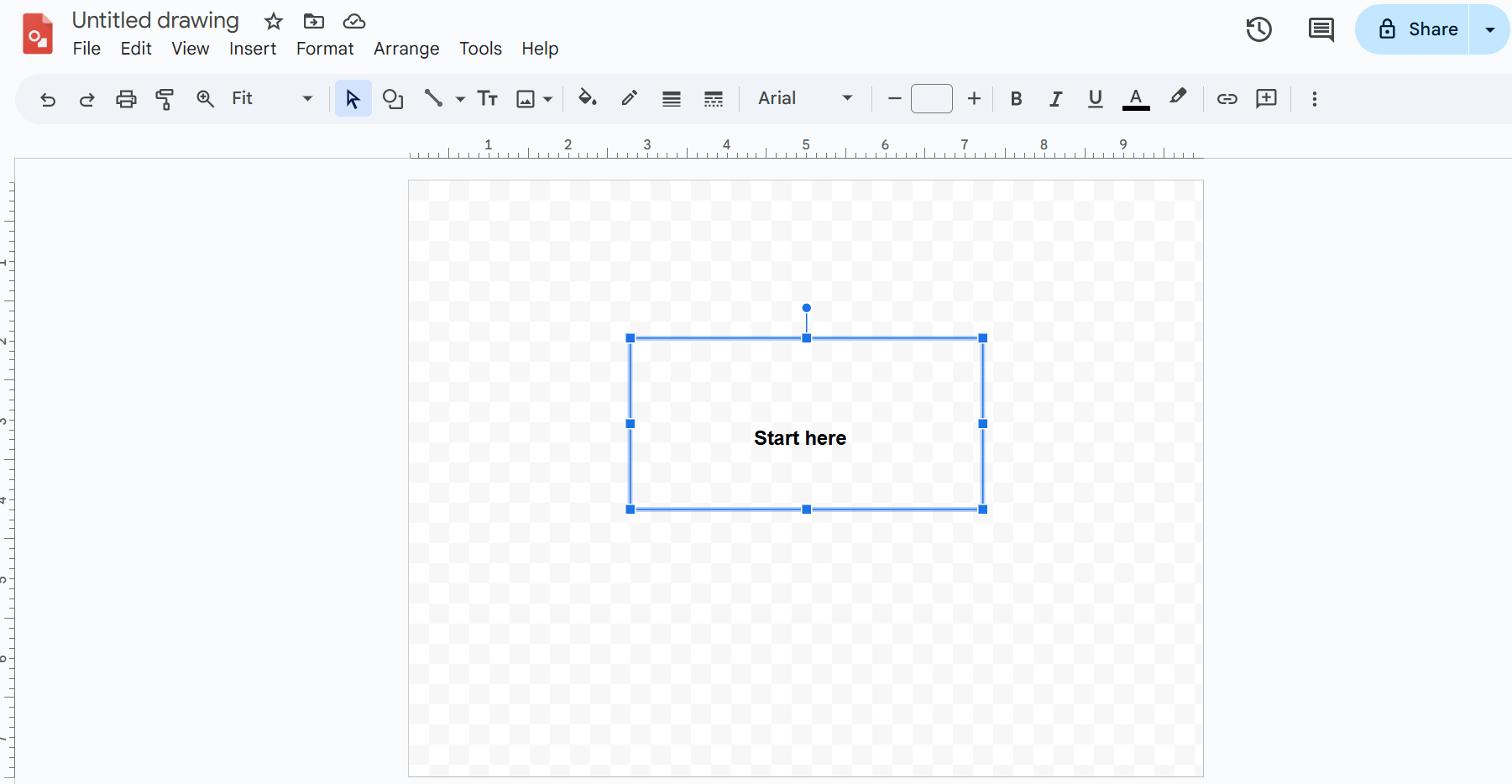Click the Zoom magnifier icon

point(205,98)
